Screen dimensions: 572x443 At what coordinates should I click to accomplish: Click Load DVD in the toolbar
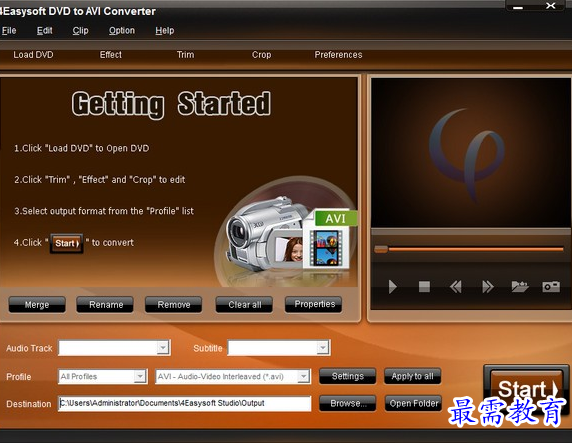[33, 55]
